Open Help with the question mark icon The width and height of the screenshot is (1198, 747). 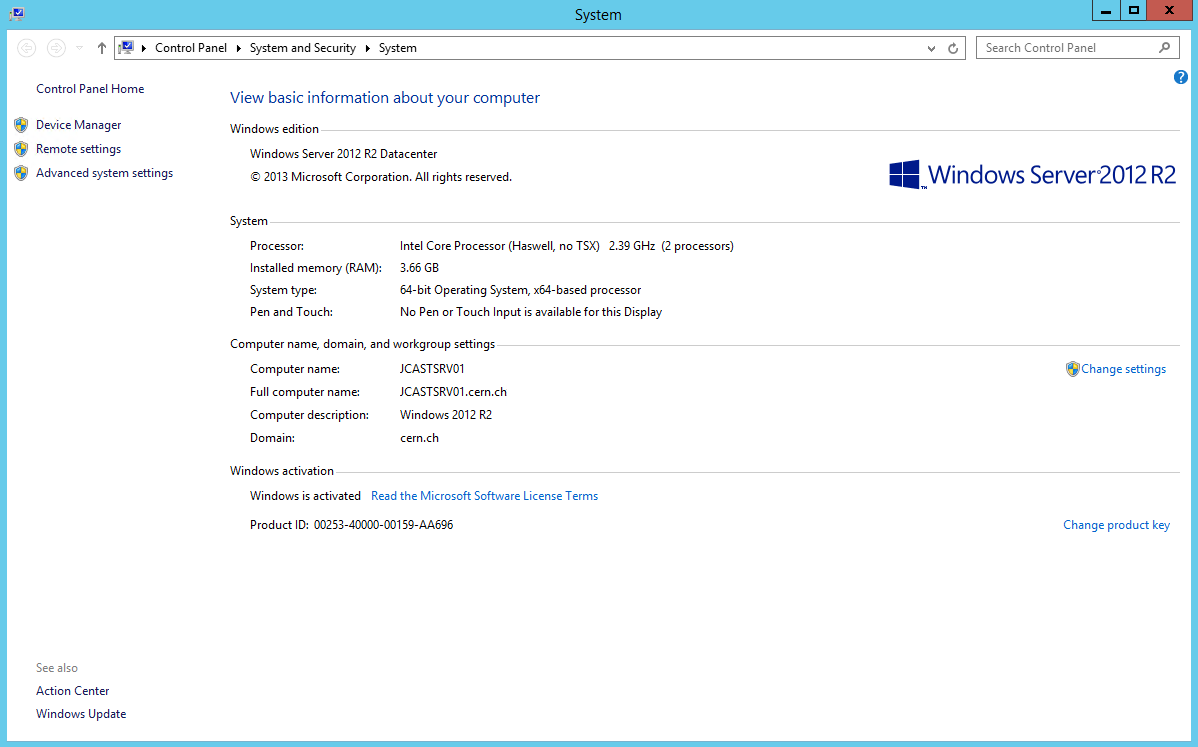pos(1180,77)
